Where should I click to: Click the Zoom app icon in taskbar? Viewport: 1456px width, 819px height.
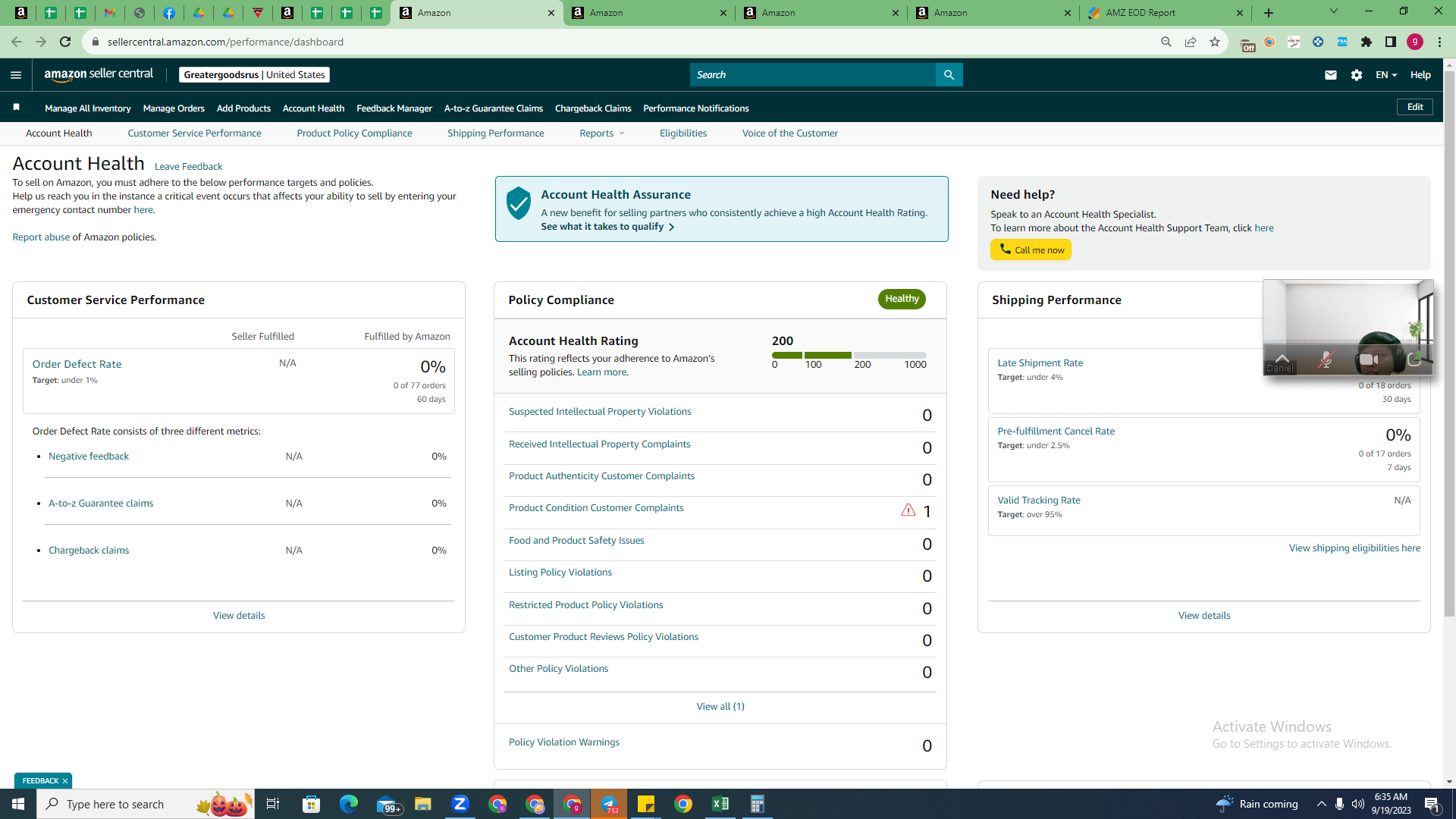(x=460, y=804)
